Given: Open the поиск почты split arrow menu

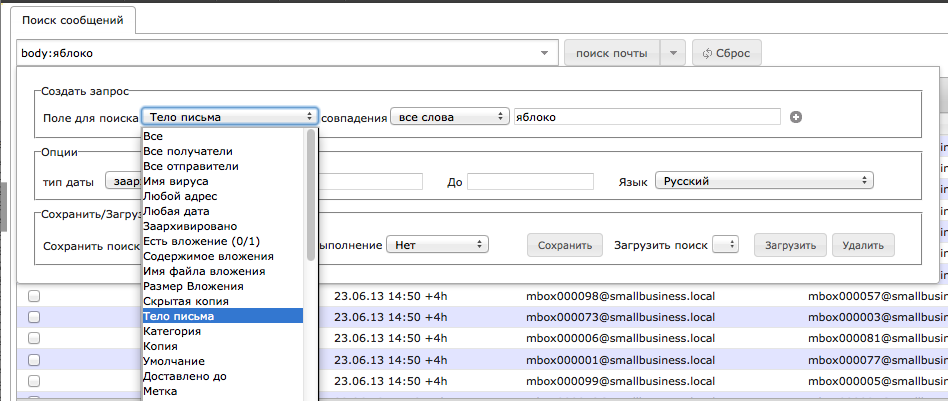Looking at the screenshot, I should pos(674,53).
